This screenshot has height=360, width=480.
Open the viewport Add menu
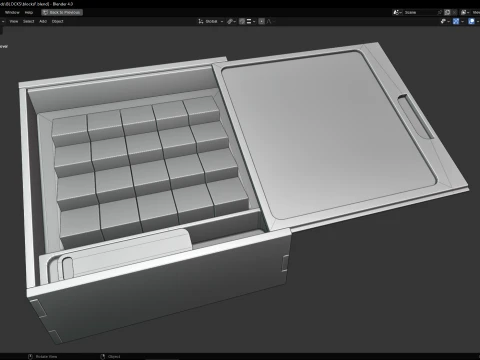pos(43,21)
